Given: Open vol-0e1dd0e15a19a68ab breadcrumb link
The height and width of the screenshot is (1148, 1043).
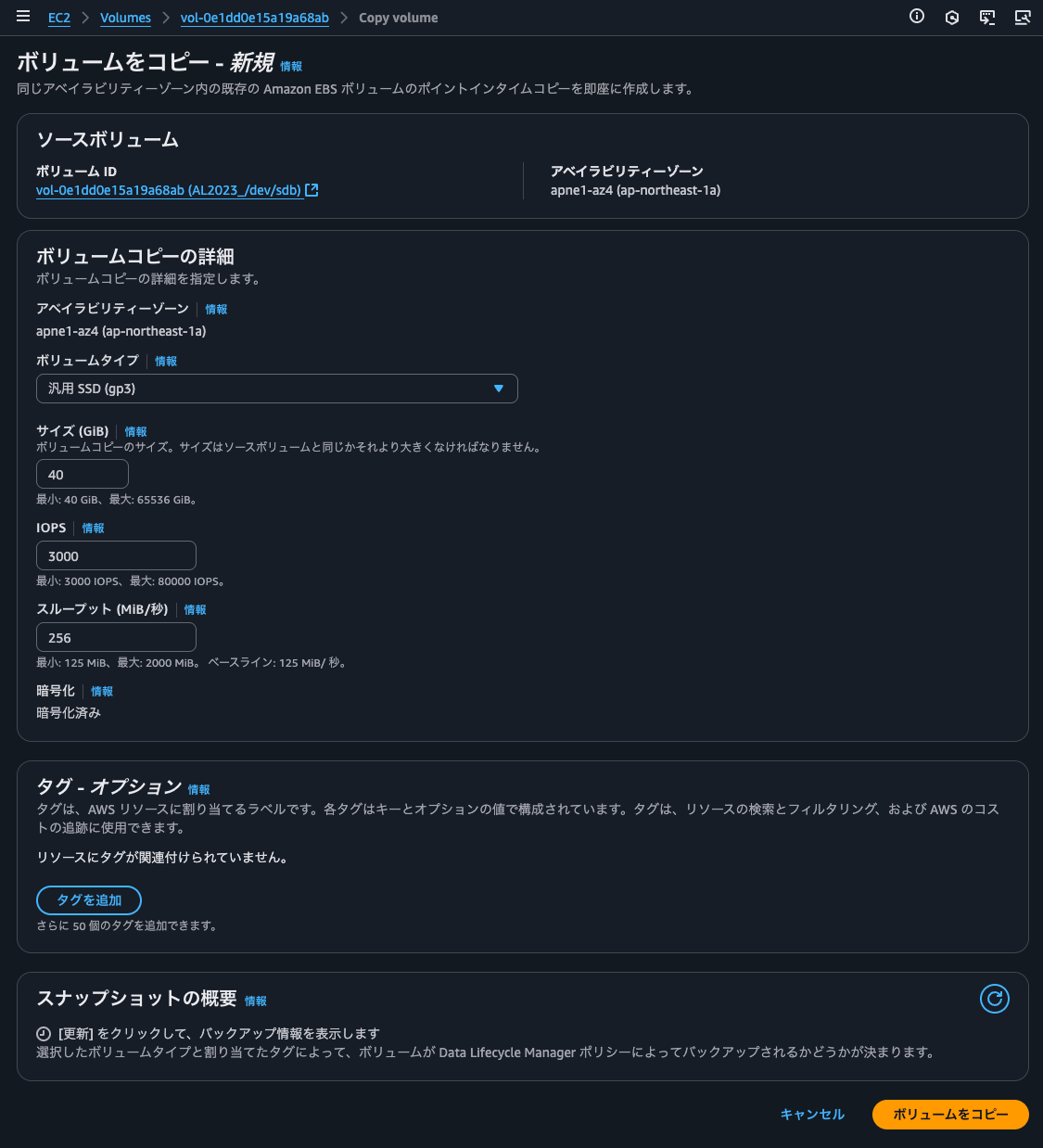Looking at the screenshot, I should point(255,18).
